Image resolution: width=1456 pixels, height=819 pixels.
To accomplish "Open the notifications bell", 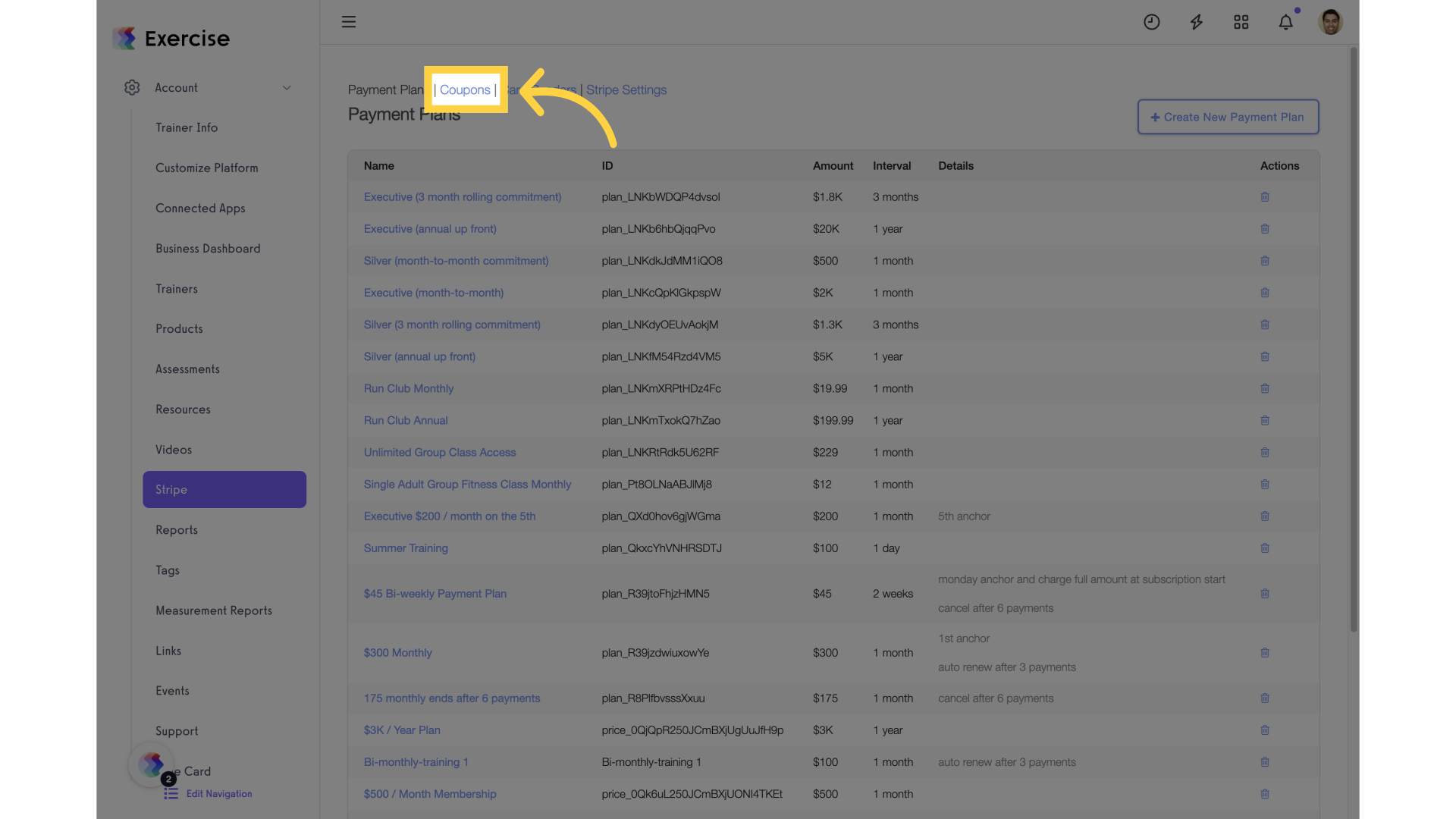I will click(1285, 22).
